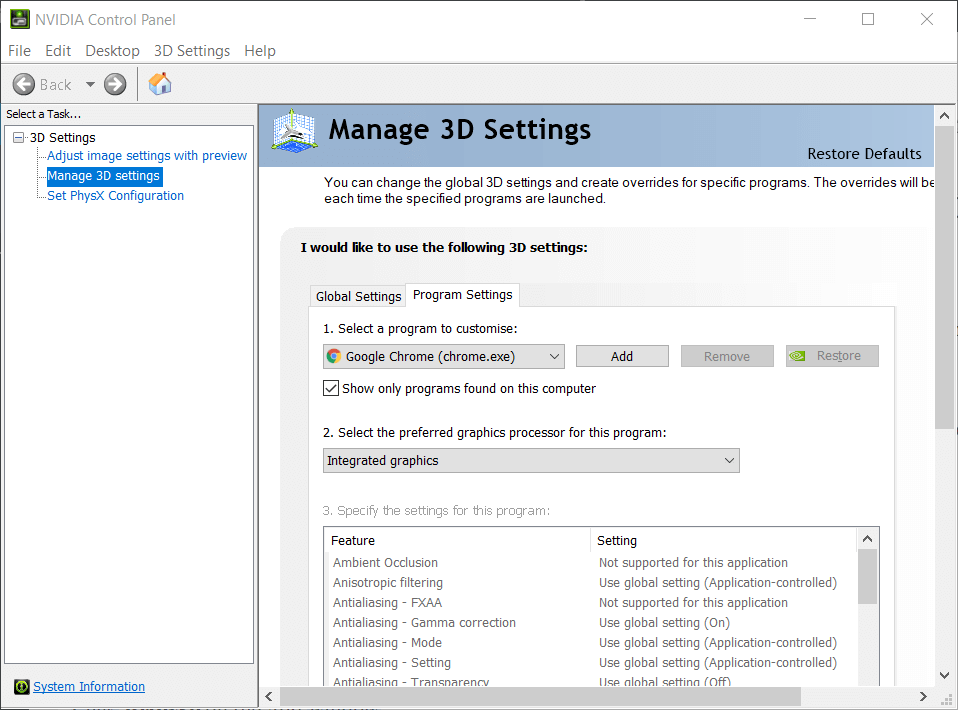Click the page vertical scrollbar thumb

(945, 278)
